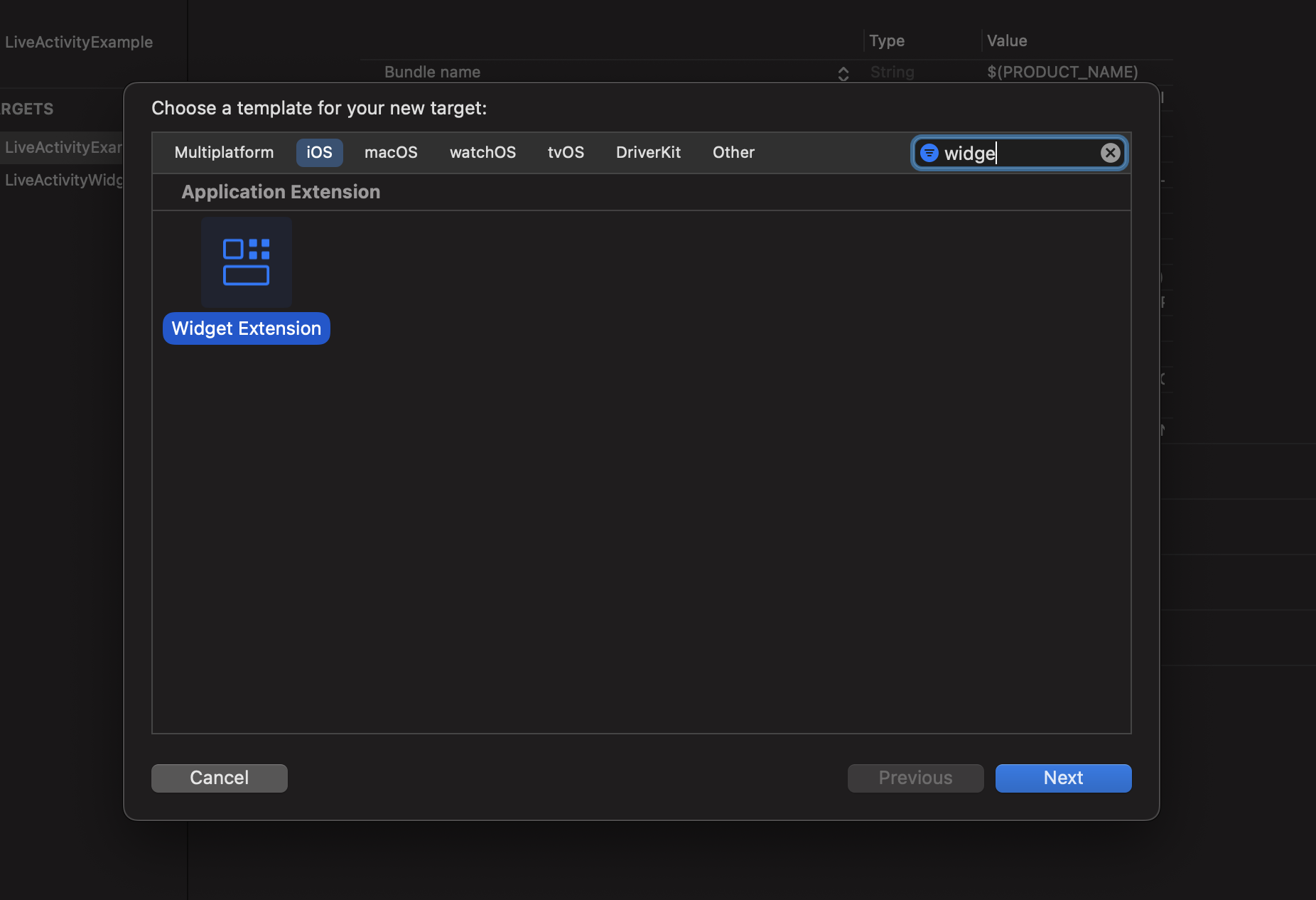
Task: Click the Application Extension section header
Action: click(281, 192)
